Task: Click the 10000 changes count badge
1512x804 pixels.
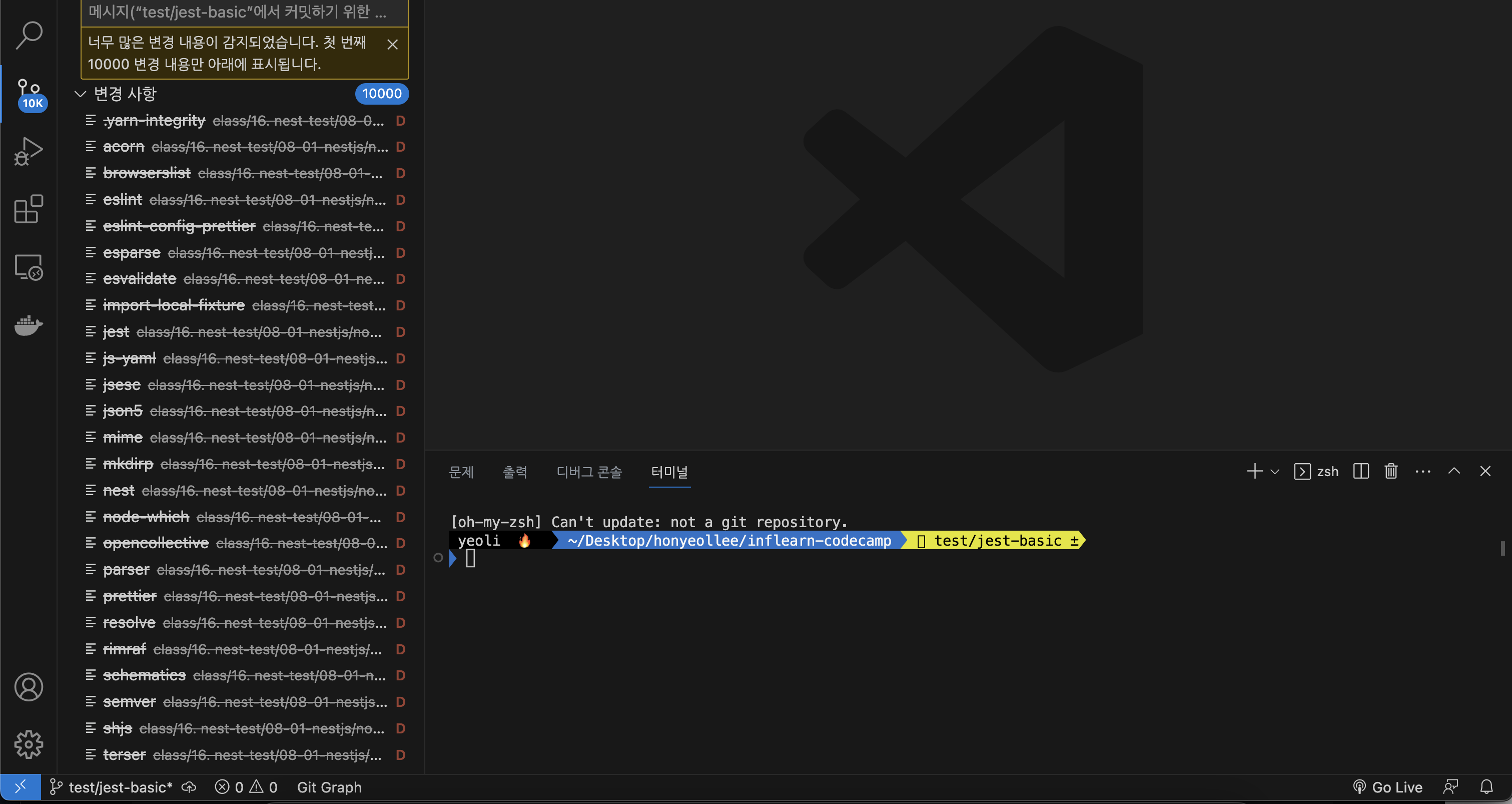Action: click(382, 94)
